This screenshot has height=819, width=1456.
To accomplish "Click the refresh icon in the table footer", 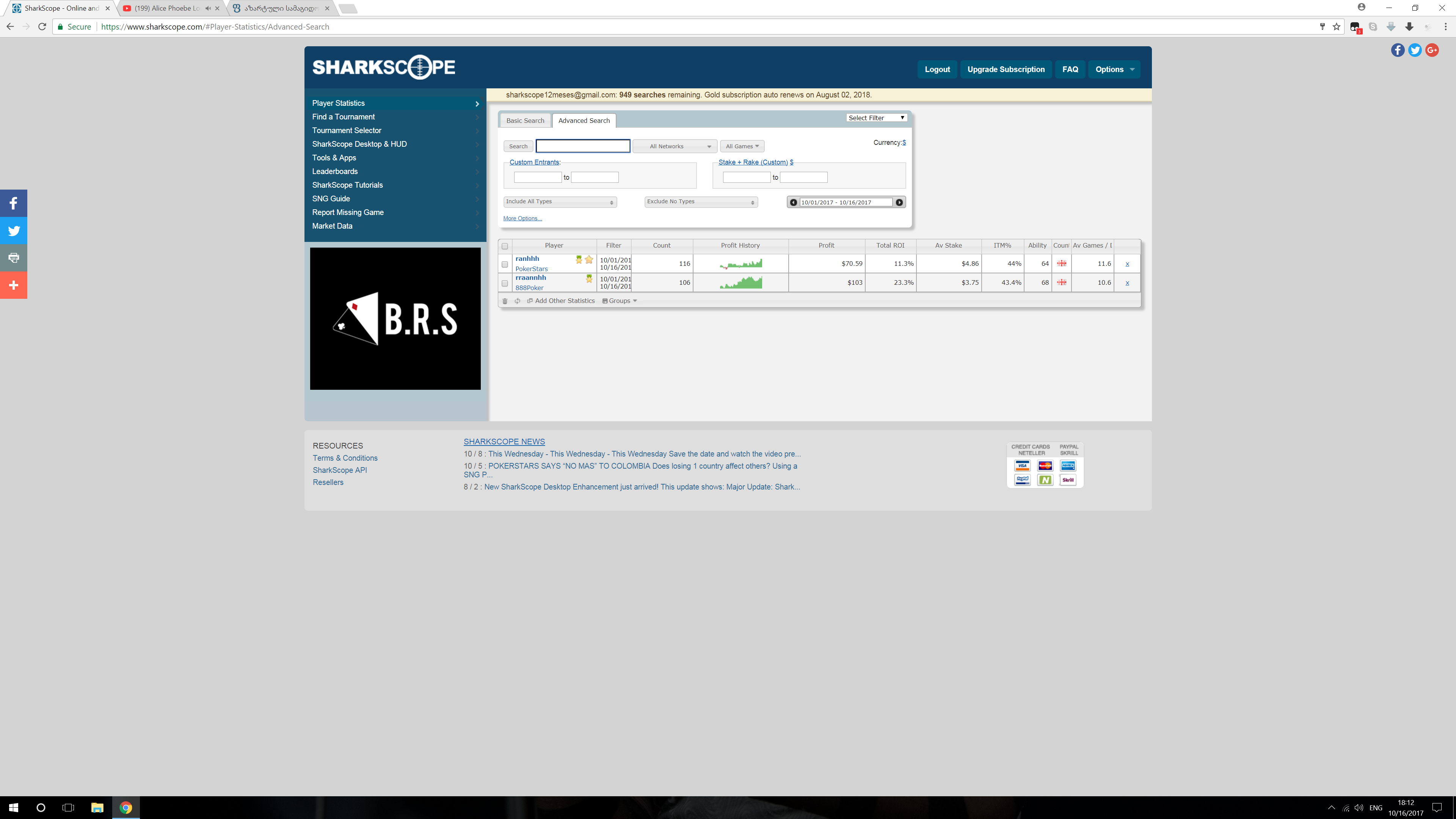I will pos(517,301).
